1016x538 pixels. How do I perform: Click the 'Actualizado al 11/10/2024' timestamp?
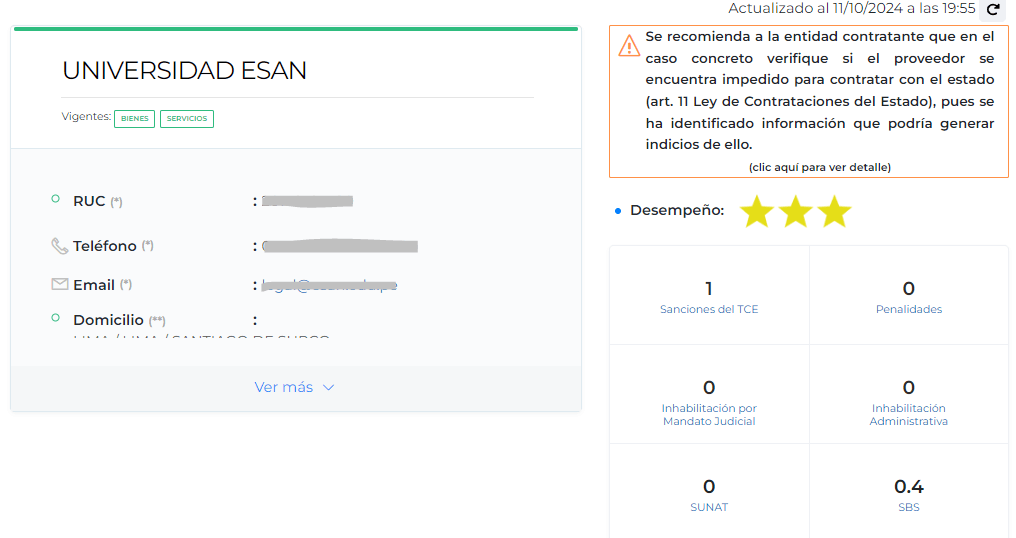click(x=851, y=8)
